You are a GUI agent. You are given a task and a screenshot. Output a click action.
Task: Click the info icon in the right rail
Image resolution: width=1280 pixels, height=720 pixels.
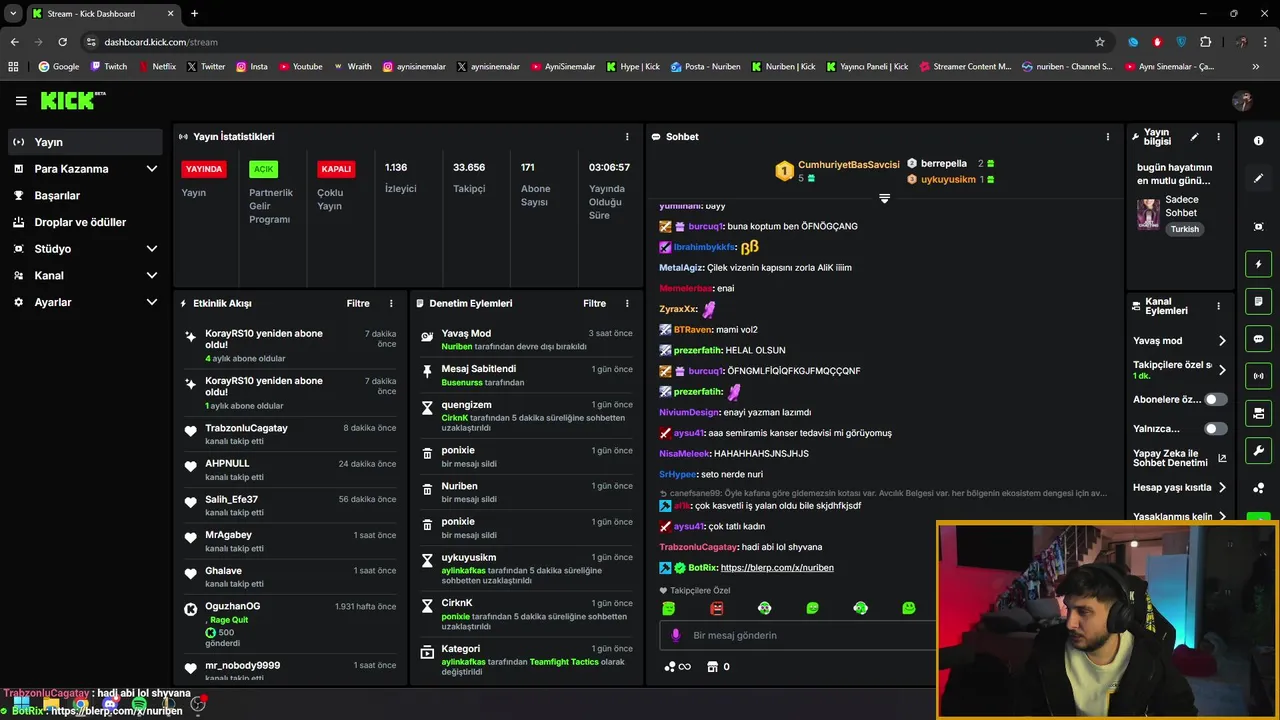(1259, 141)
